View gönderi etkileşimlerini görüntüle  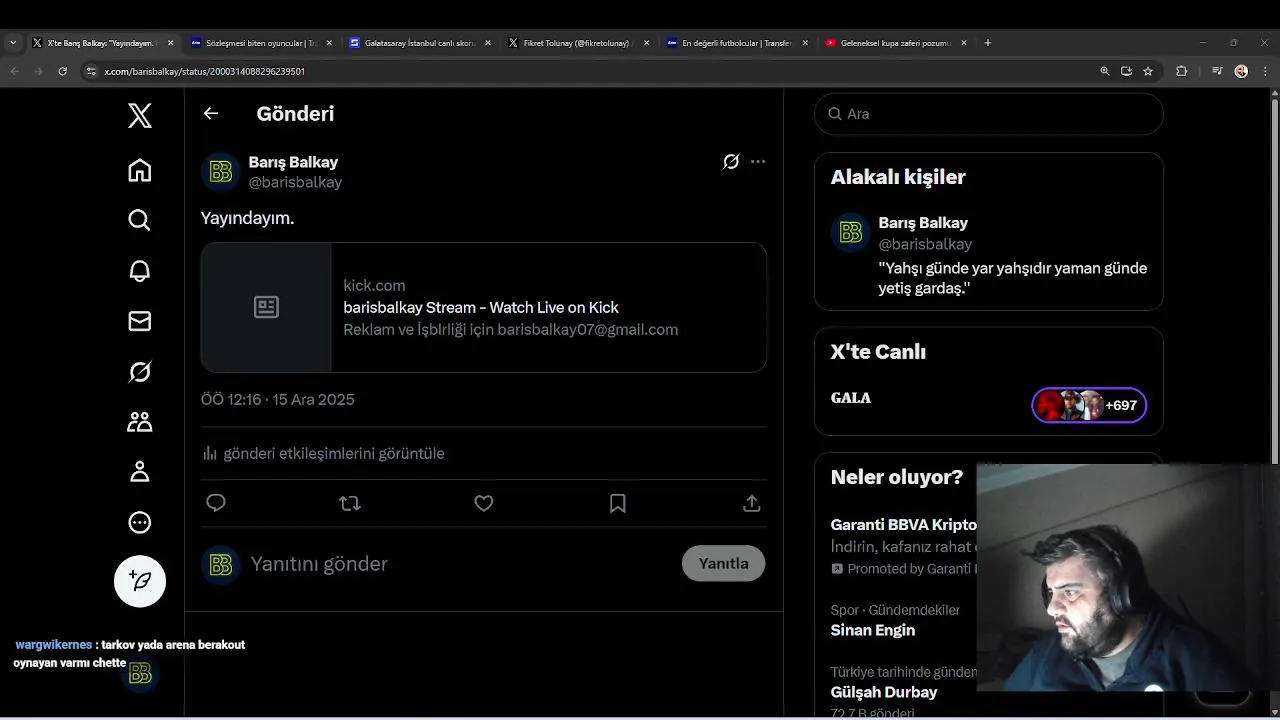click(323, 453)
